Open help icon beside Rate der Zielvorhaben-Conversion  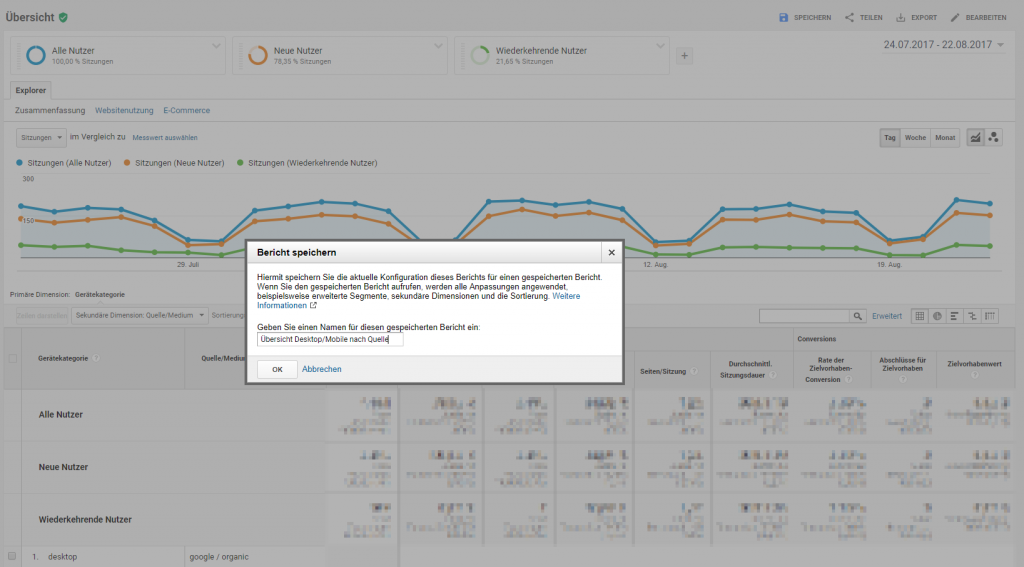[x=848, y=380]
